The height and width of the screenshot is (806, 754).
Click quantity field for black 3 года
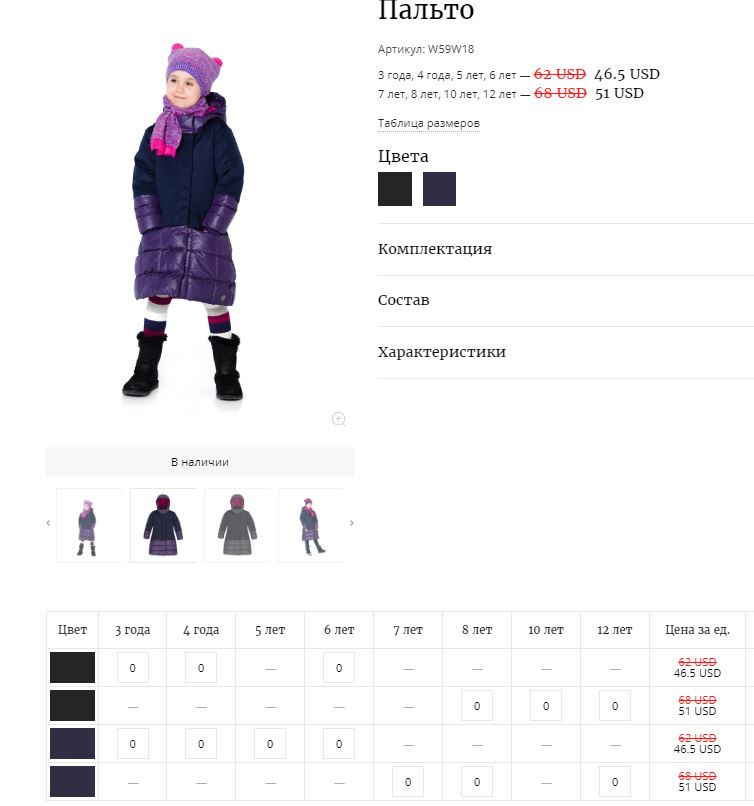coord(133,668)
